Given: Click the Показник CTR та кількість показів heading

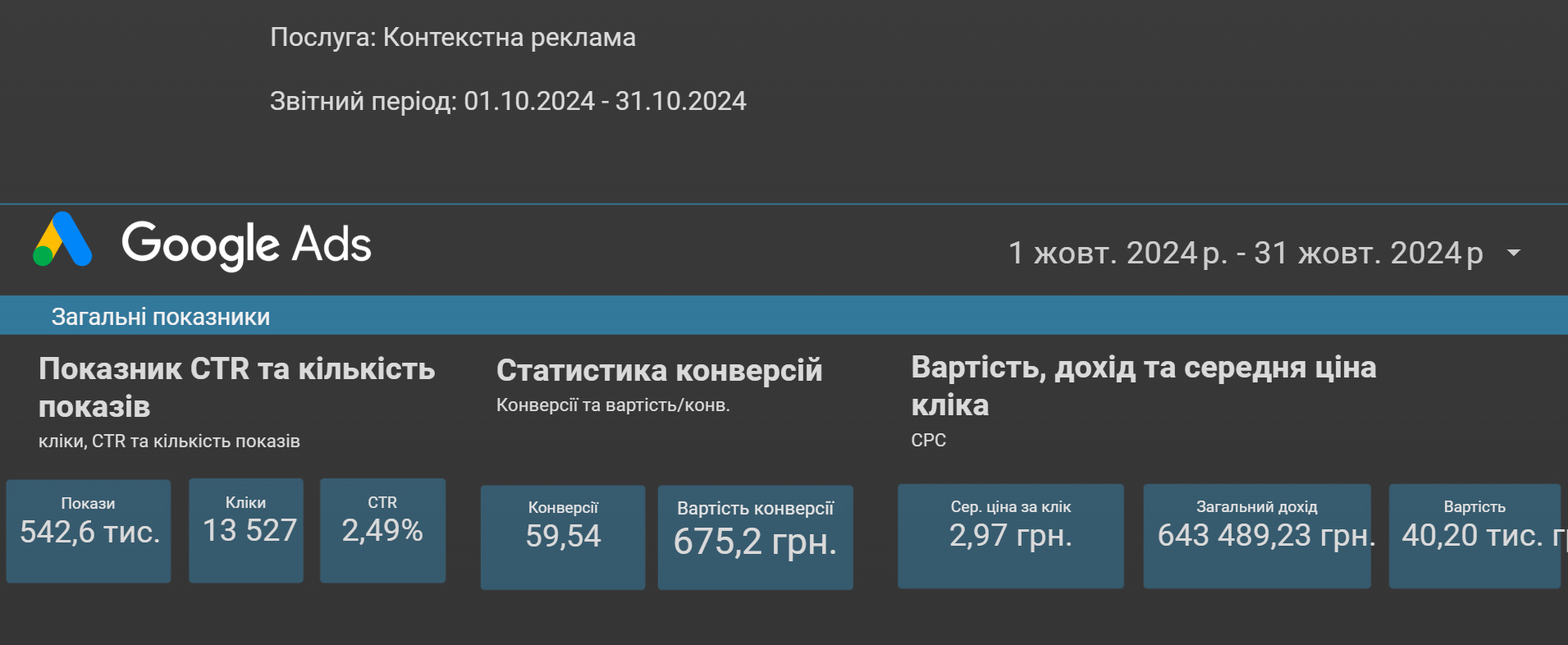Looking at the screenshot, I should click(x=237, y=387).
